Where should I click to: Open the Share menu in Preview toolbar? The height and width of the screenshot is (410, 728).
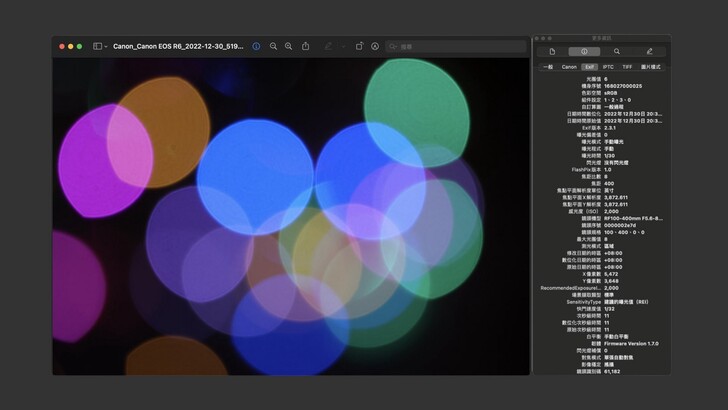point(305,46)
